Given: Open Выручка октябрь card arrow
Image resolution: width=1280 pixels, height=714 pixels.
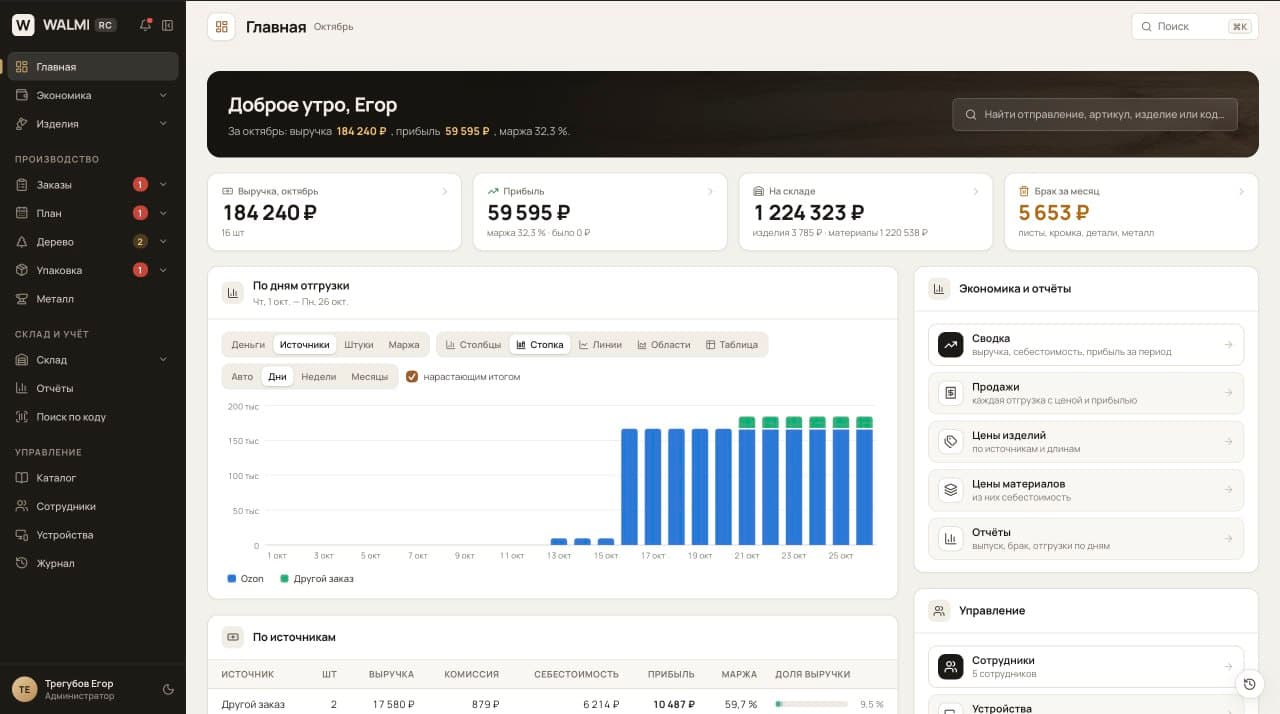Looking at the screenshot, I should pos(445,191).
